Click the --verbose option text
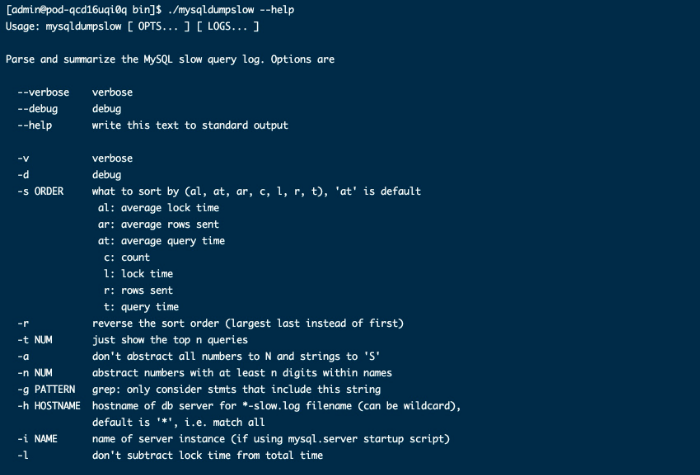Image resolution: width=700 pixels, height=475 pixels. point(44,92)
